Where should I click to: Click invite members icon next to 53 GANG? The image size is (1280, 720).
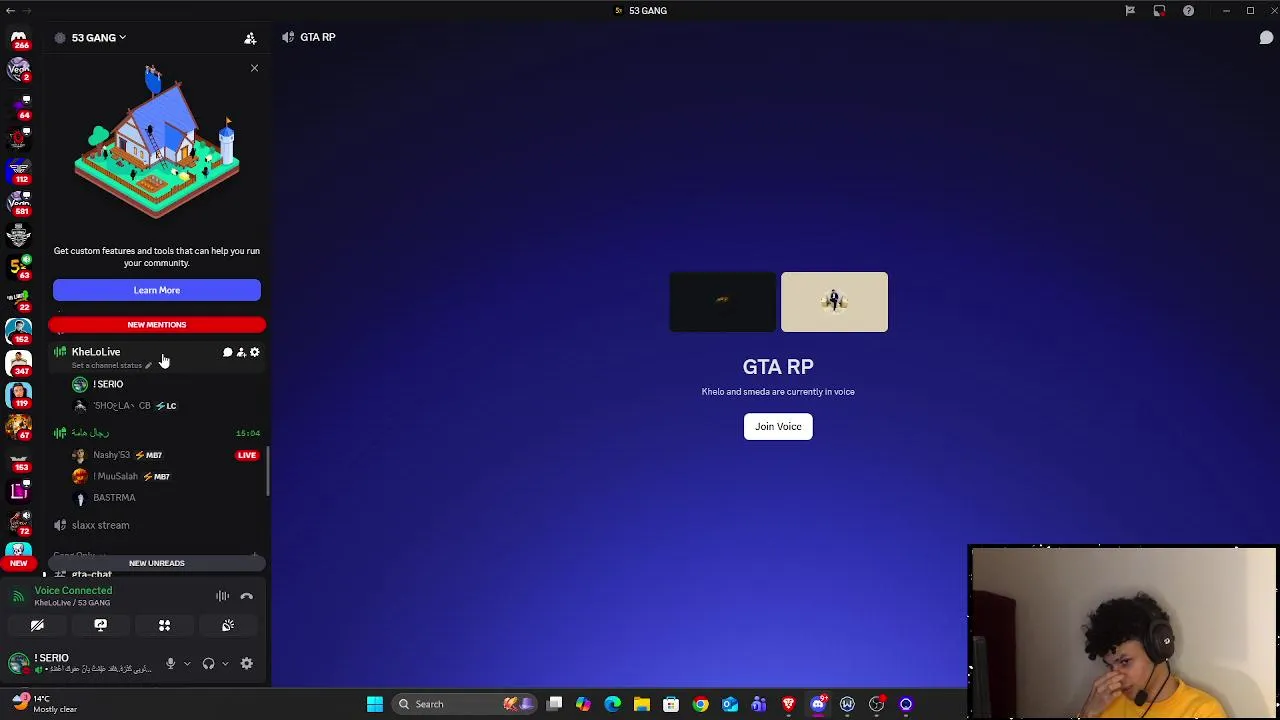pyautogui.click(x=250, y=38)
